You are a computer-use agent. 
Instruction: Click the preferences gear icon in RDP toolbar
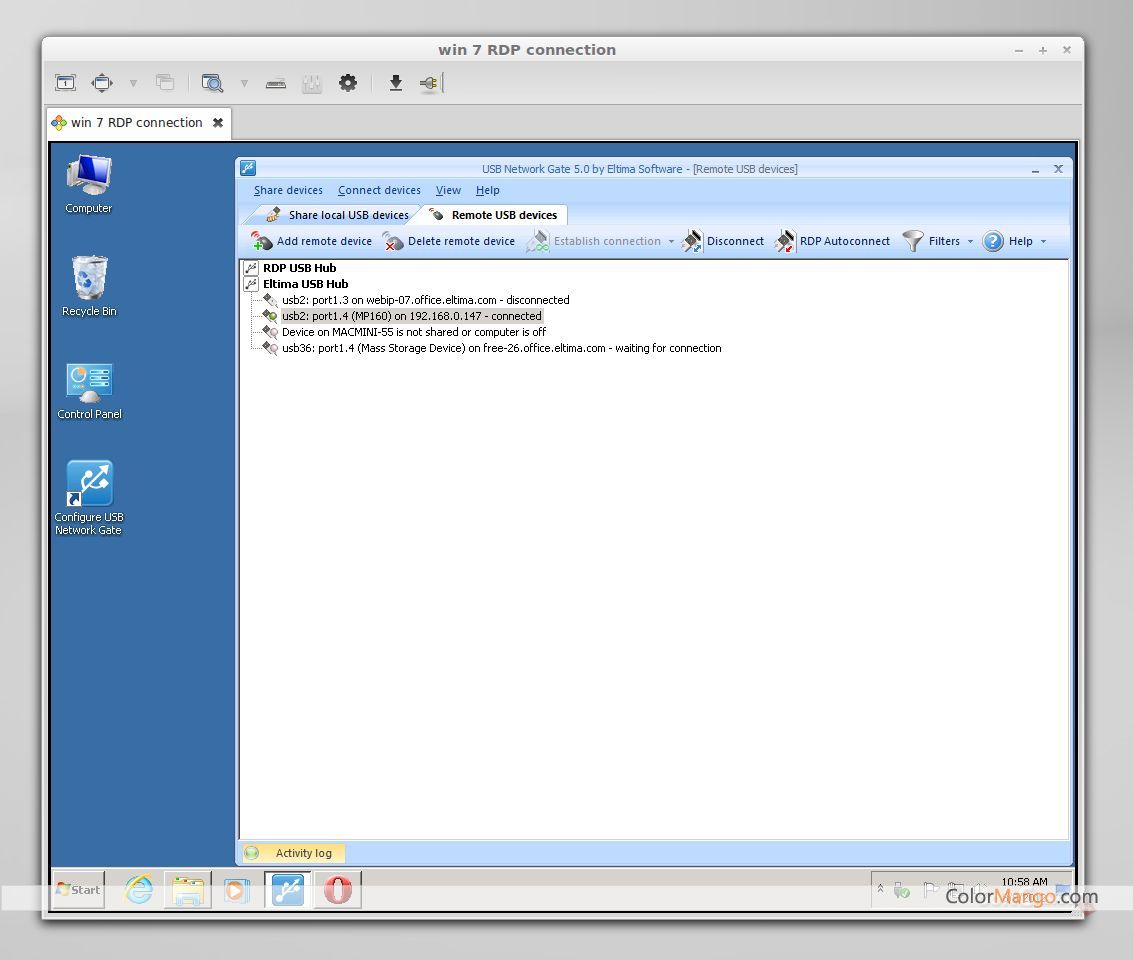[x=348, y=84]
